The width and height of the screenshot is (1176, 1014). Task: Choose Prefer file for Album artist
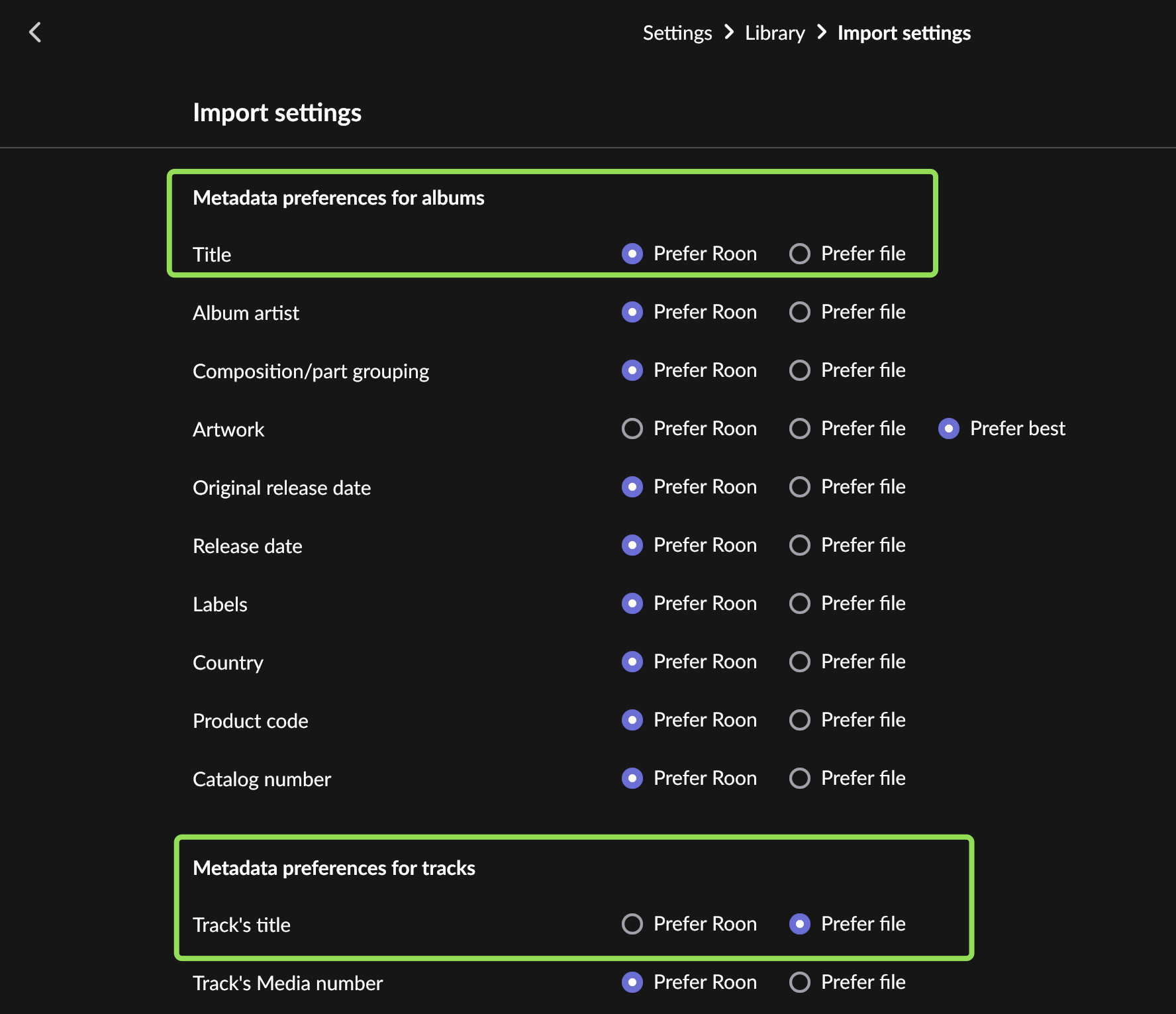click(800, 312)
